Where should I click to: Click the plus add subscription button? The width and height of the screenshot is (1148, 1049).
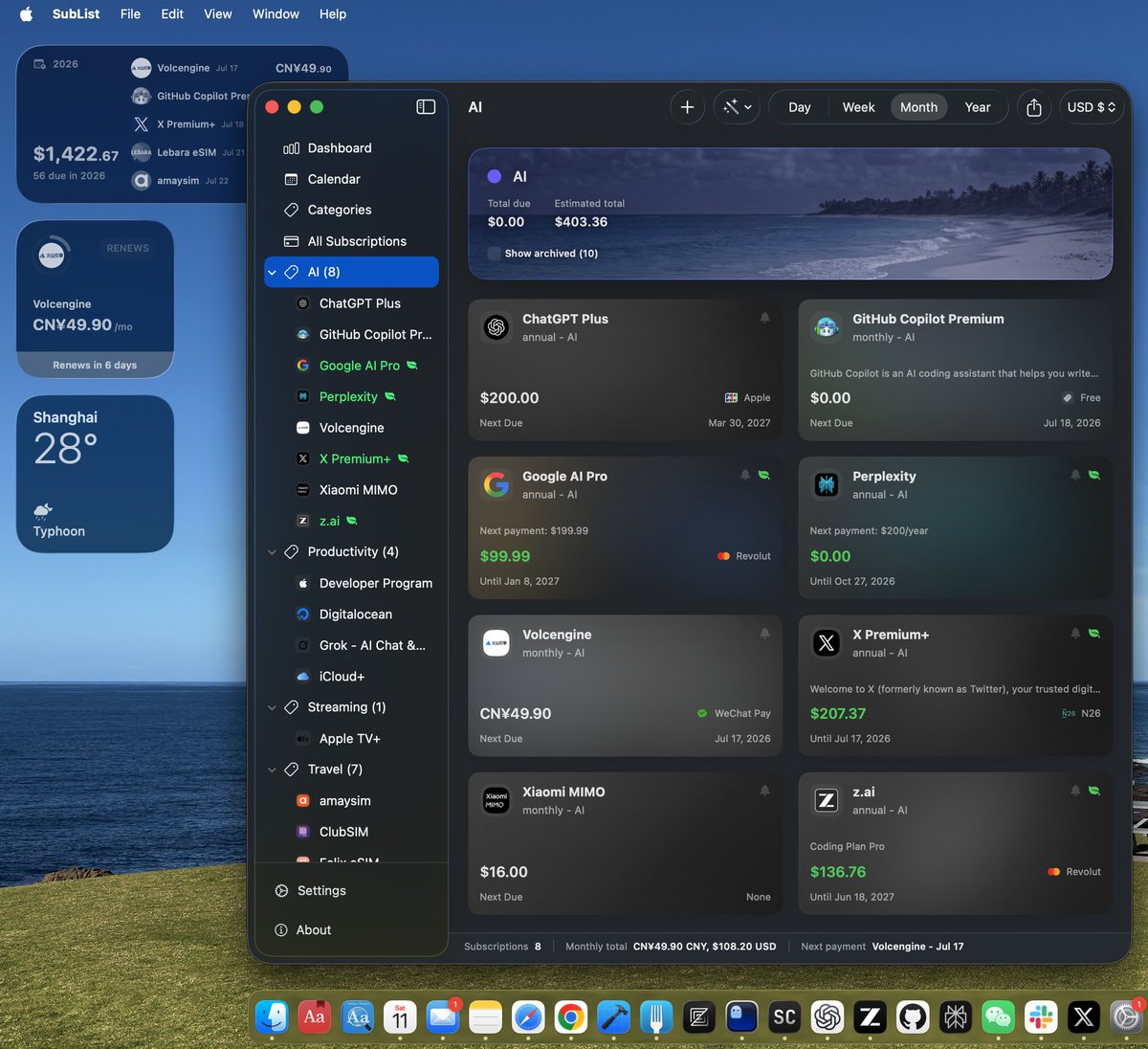click(x=687, y=107)
